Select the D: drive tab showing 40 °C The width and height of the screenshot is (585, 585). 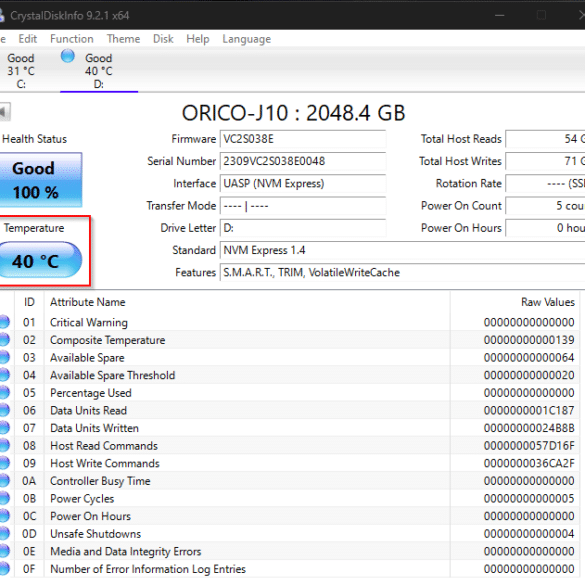click(99, 71)
